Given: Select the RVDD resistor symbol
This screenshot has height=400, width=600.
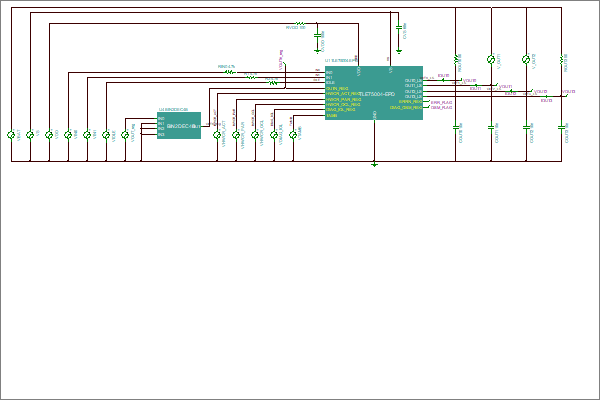Looking at the screenshot, I should click(x=300, y=23).
